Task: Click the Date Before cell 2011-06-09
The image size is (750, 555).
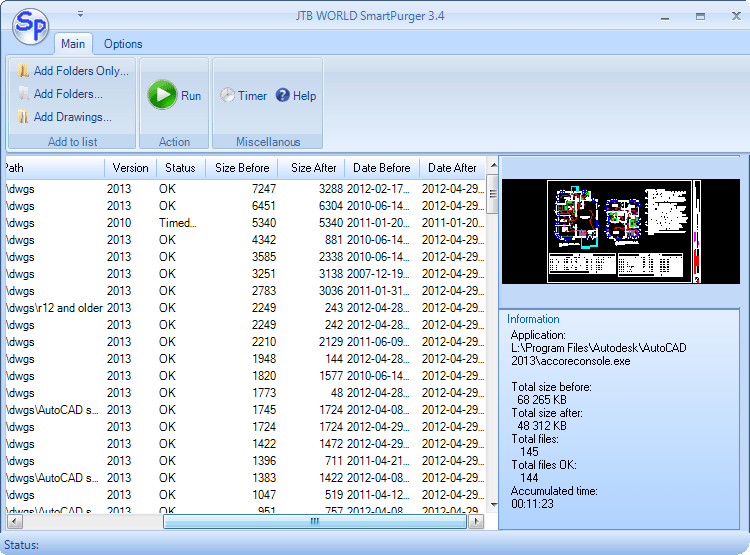Action: tap(378, 342)
